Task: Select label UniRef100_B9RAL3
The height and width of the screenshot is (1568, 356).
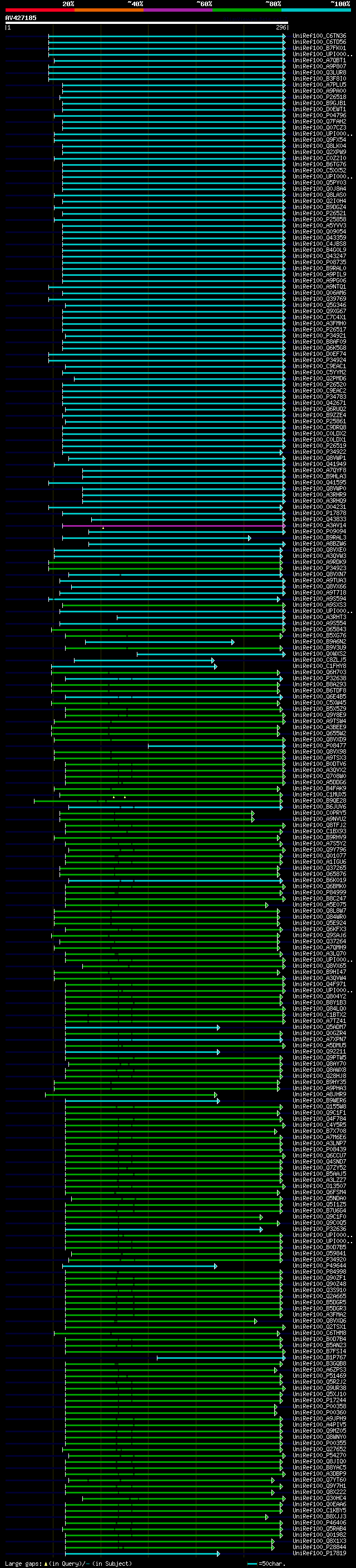Action: tap(319, 537)
